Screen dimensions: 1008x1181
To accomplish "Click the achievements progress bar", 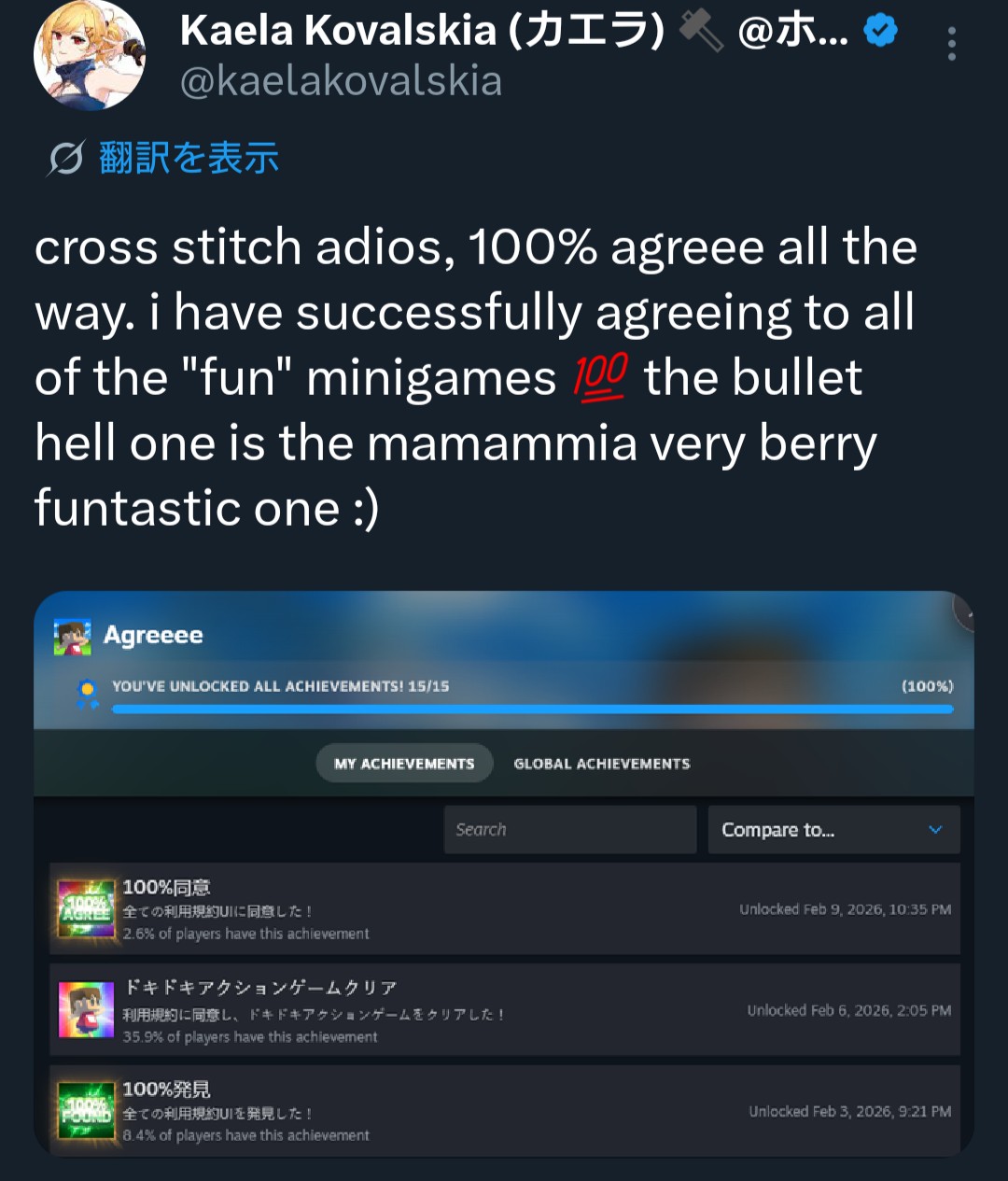I will 533,710.
